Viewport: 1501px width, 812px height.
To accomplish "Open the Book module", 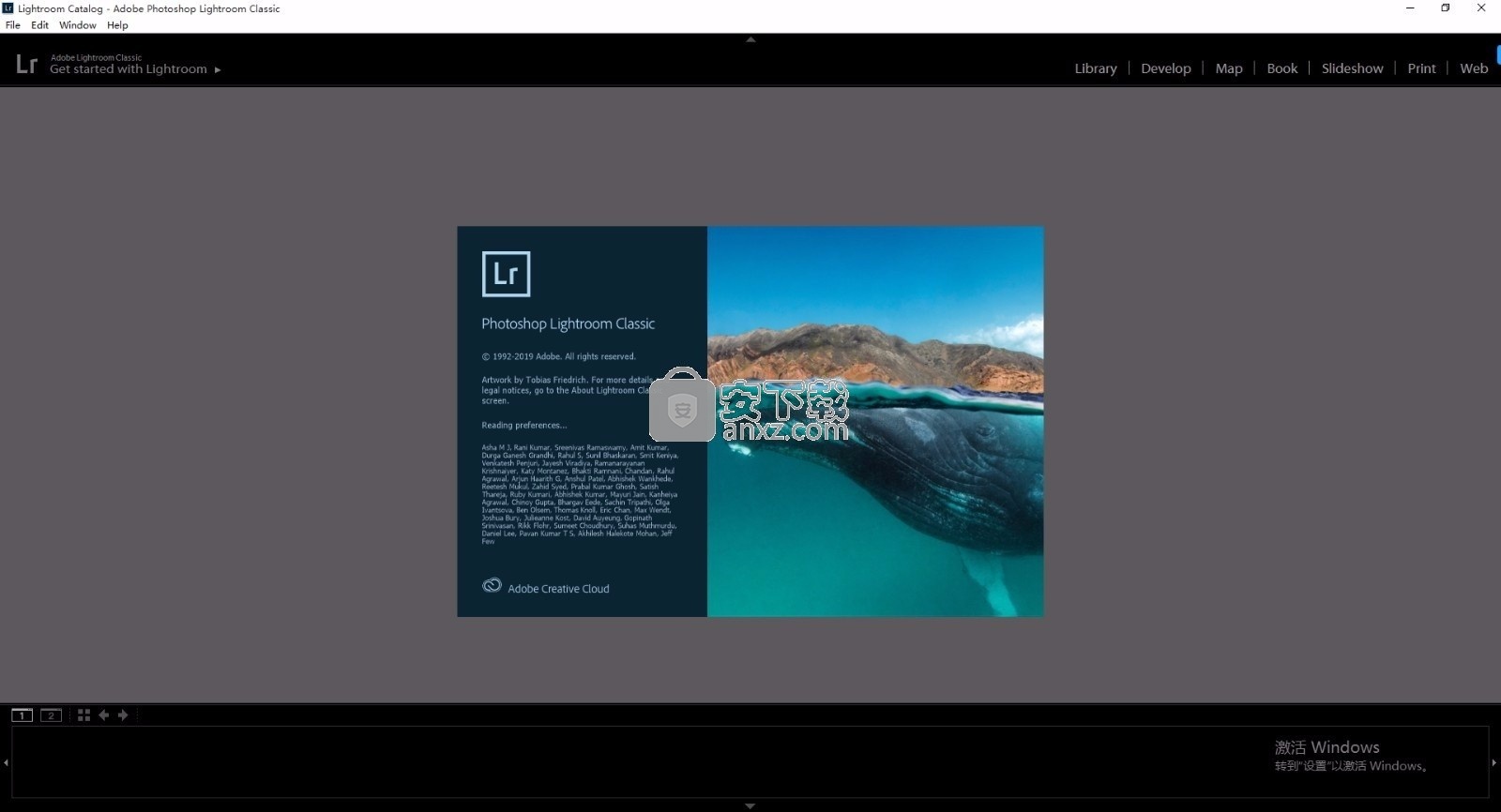I will [1282, 68].
